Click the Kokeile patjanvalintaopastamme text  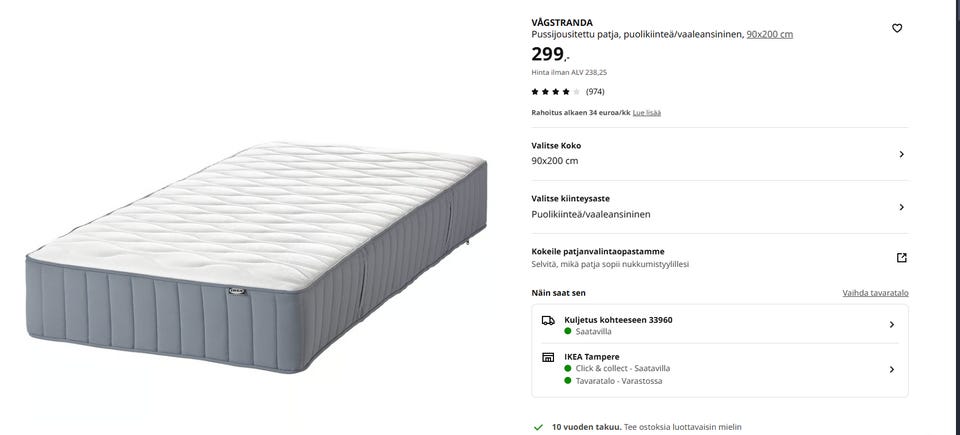pos(597,251)
